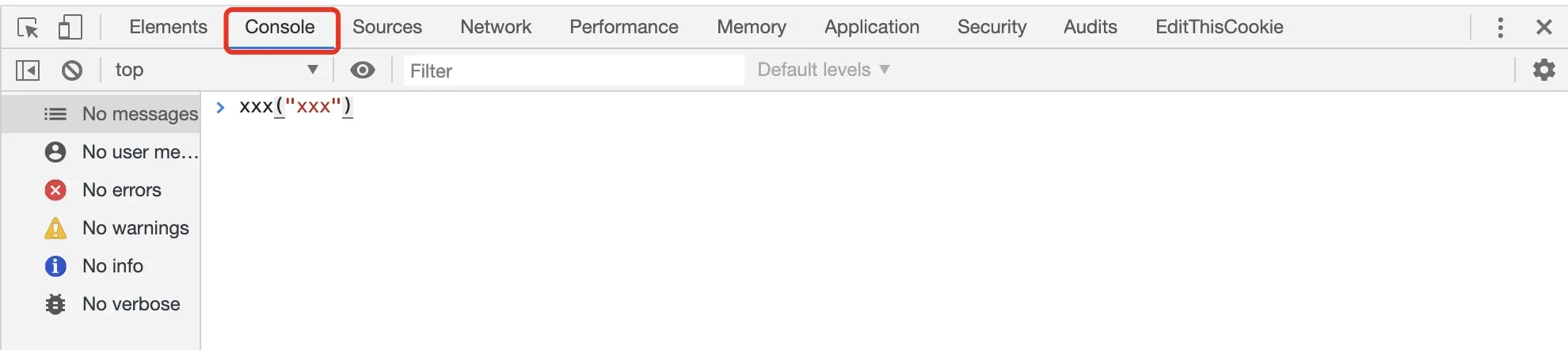Toggle the device toolbar icon

pos(70,27)
